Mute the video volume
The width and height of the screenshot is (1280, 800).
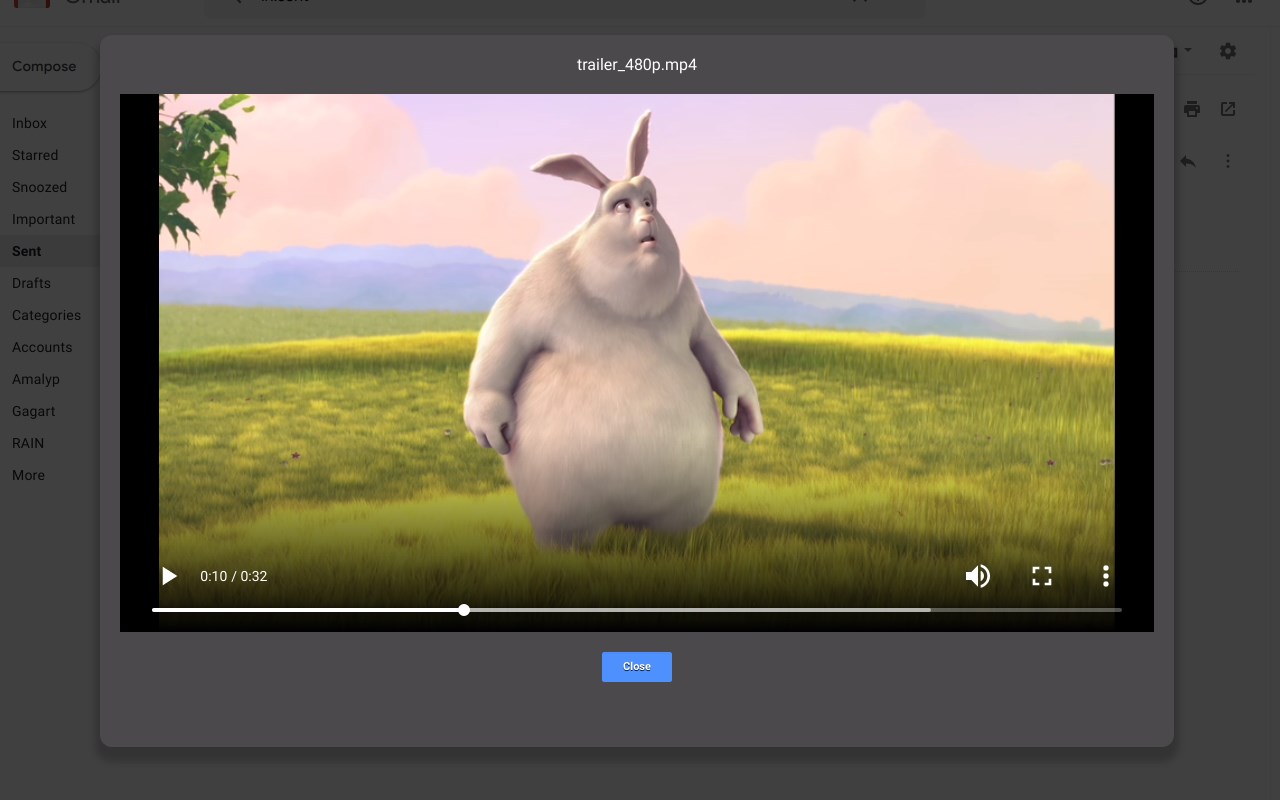977,576
